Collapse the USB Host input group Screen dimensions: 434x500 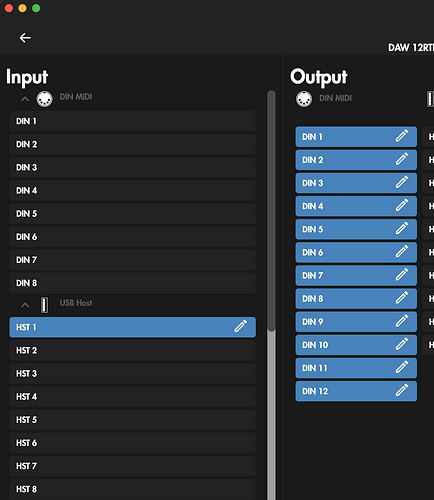25,305
